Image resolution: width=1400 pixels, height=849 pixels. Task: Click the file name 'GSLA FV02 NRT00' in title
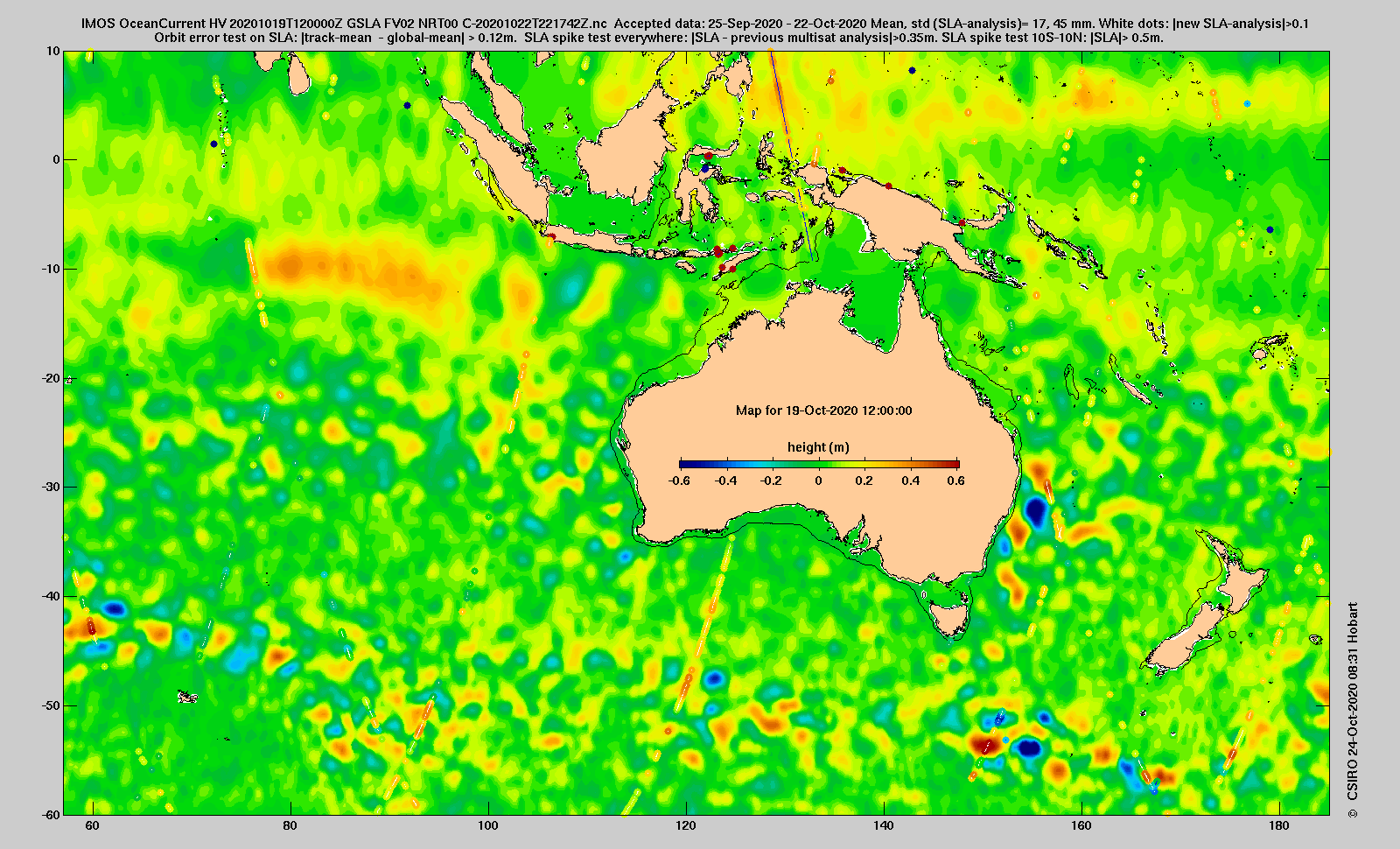click(x=402, y=25)
